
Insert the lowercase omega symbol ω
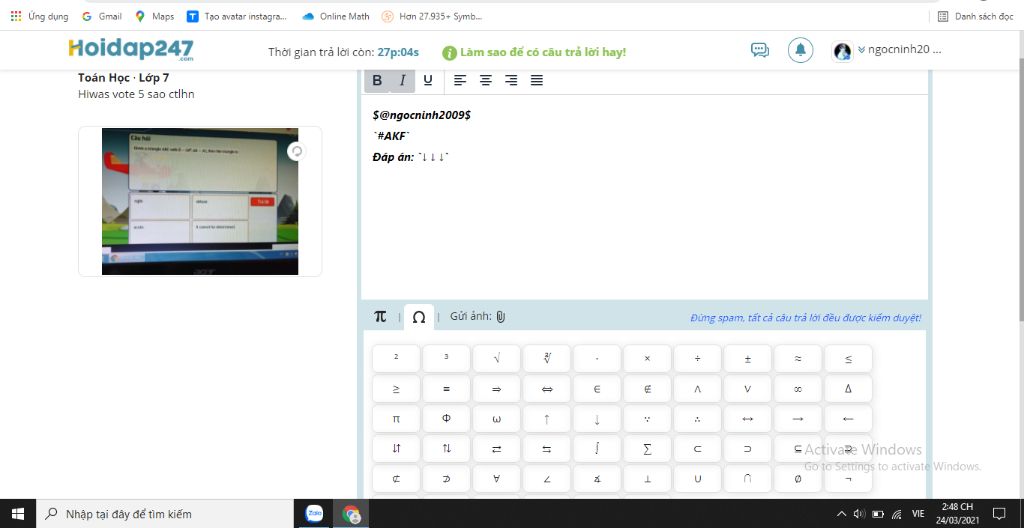tap(497, 419)
